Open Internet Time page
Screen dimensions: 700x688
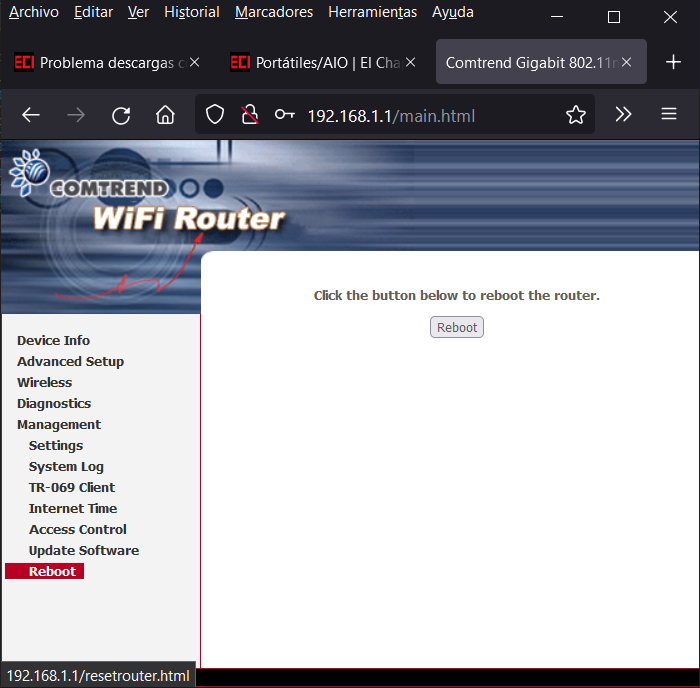pyautogui.click(x=73, y=509)
